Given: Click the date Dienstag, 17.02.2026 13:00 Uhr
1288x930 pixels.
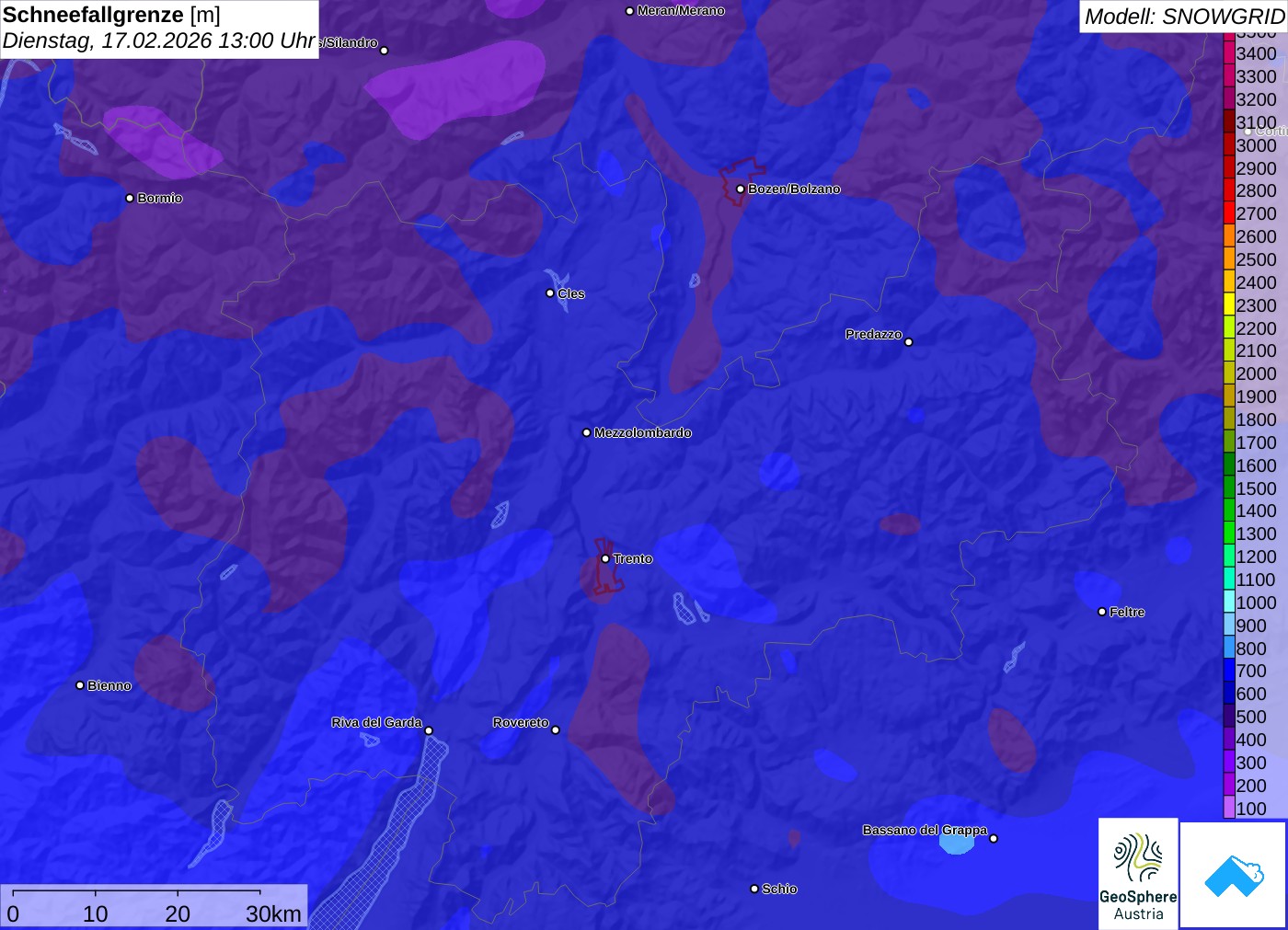Looking at the screenshot, I should pos(159,41).
